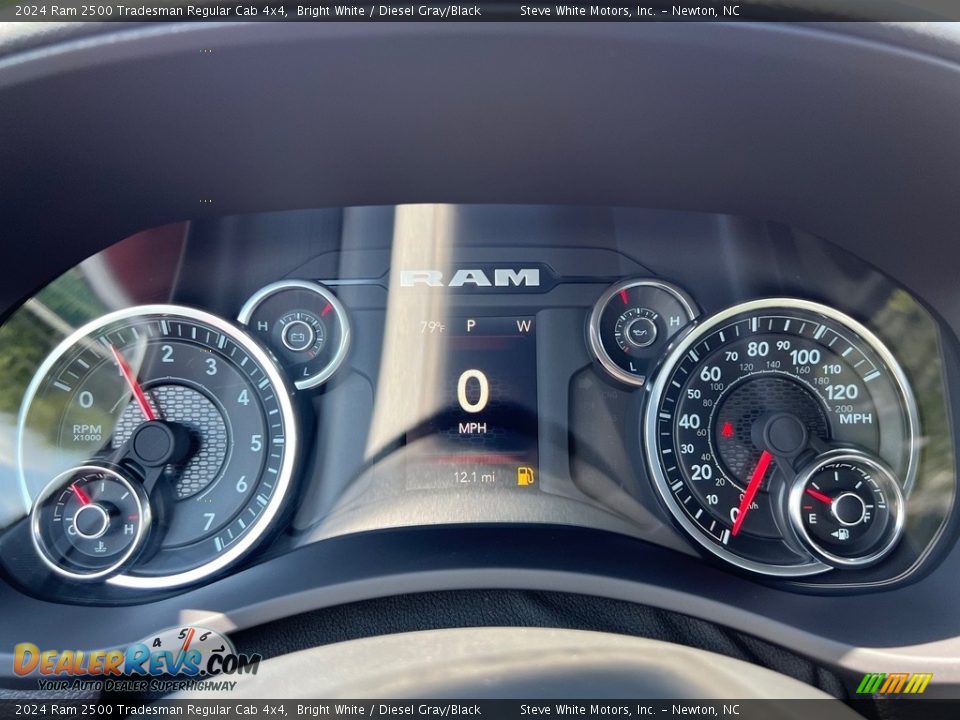Click the digital speed readout 0
960x720 pixels.
point(473,391)
